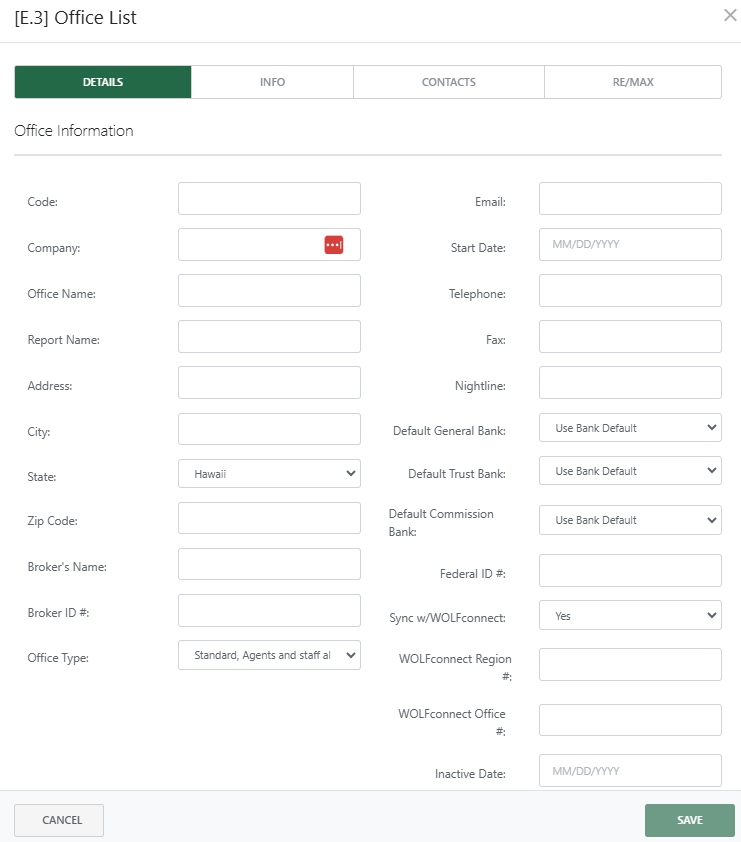Screen dimensions: 741x842
Task: Click the SAVE button
Action: click(689, 820)
